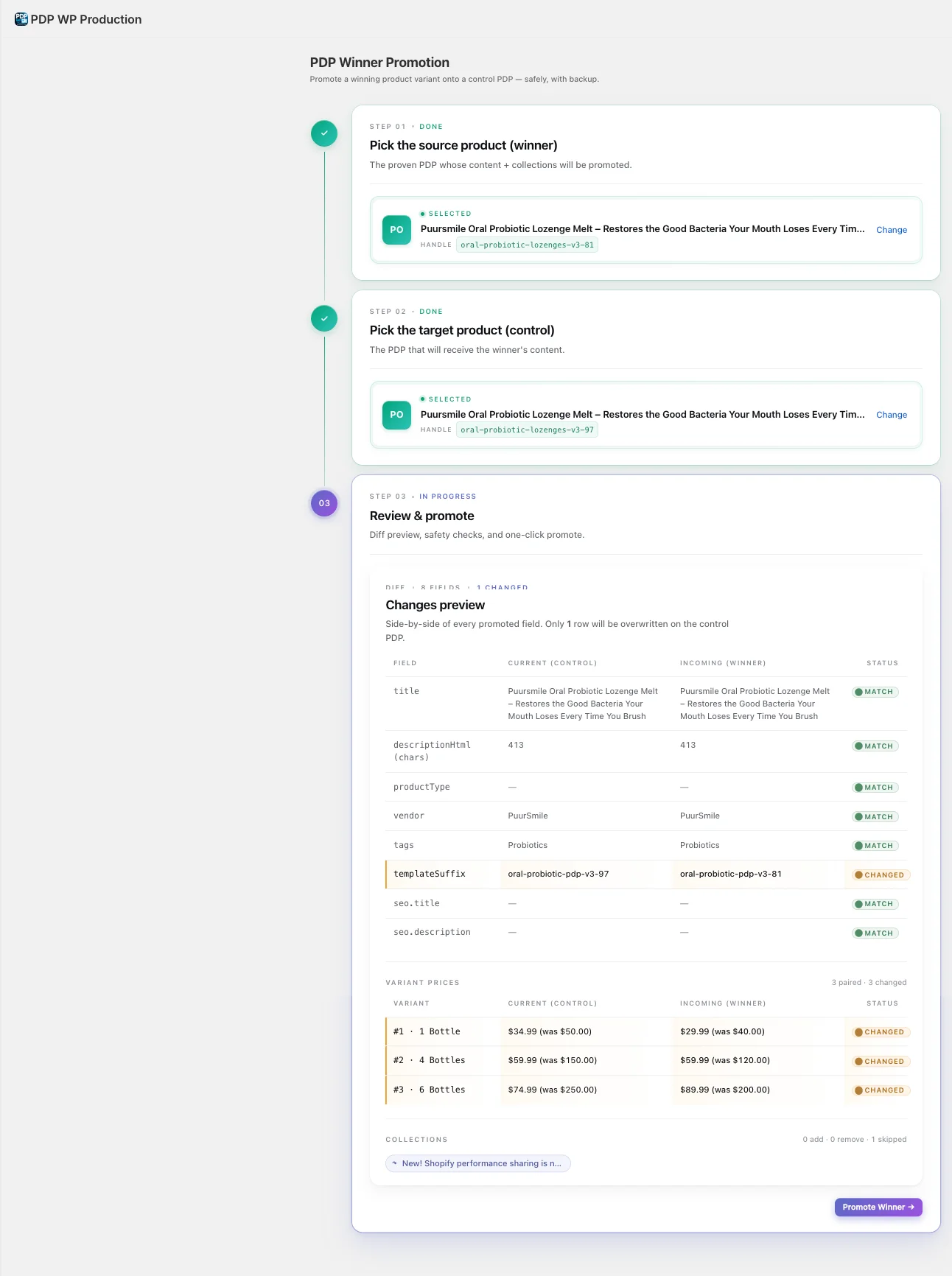Click the PO avatar in target product card

pyautogui.click(x=396, y=415)
